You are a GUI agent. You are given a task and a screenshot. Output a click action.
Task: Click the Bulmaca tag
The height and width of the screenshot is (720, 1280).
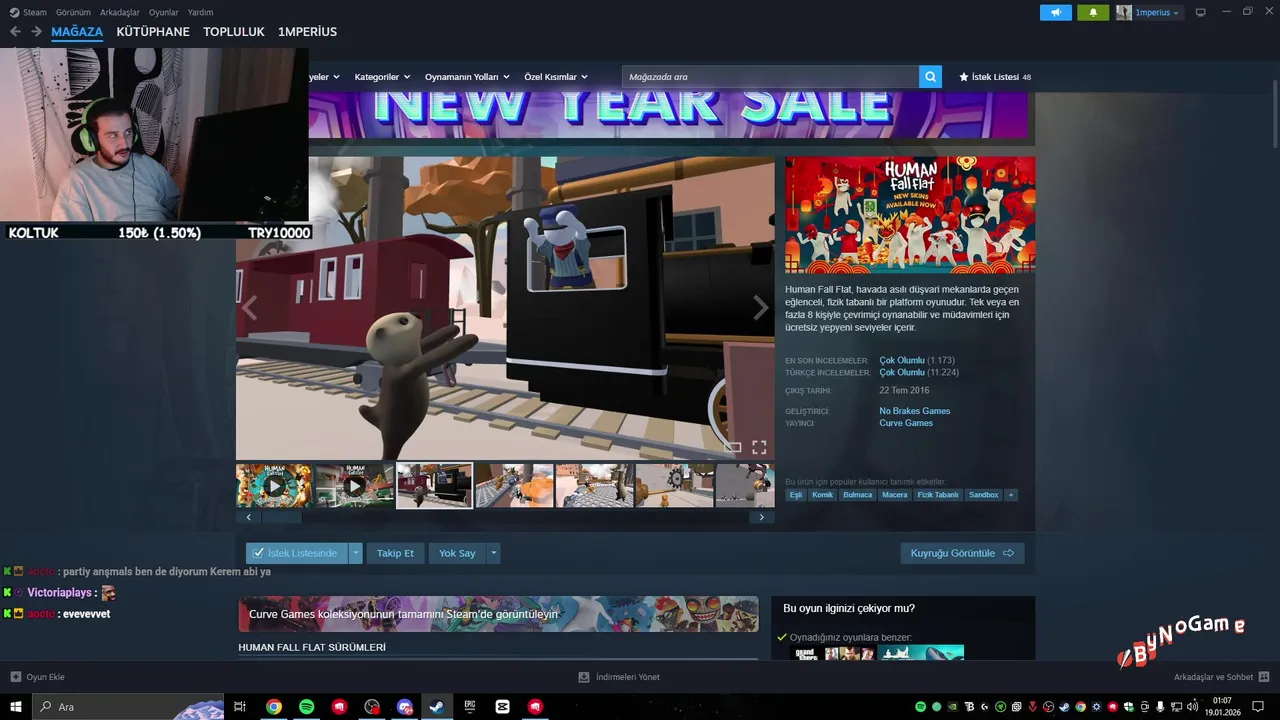(x=857, y=495)
